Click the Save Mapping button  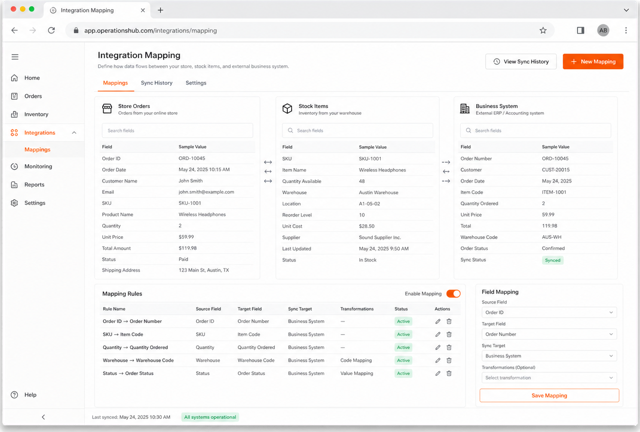549,396
